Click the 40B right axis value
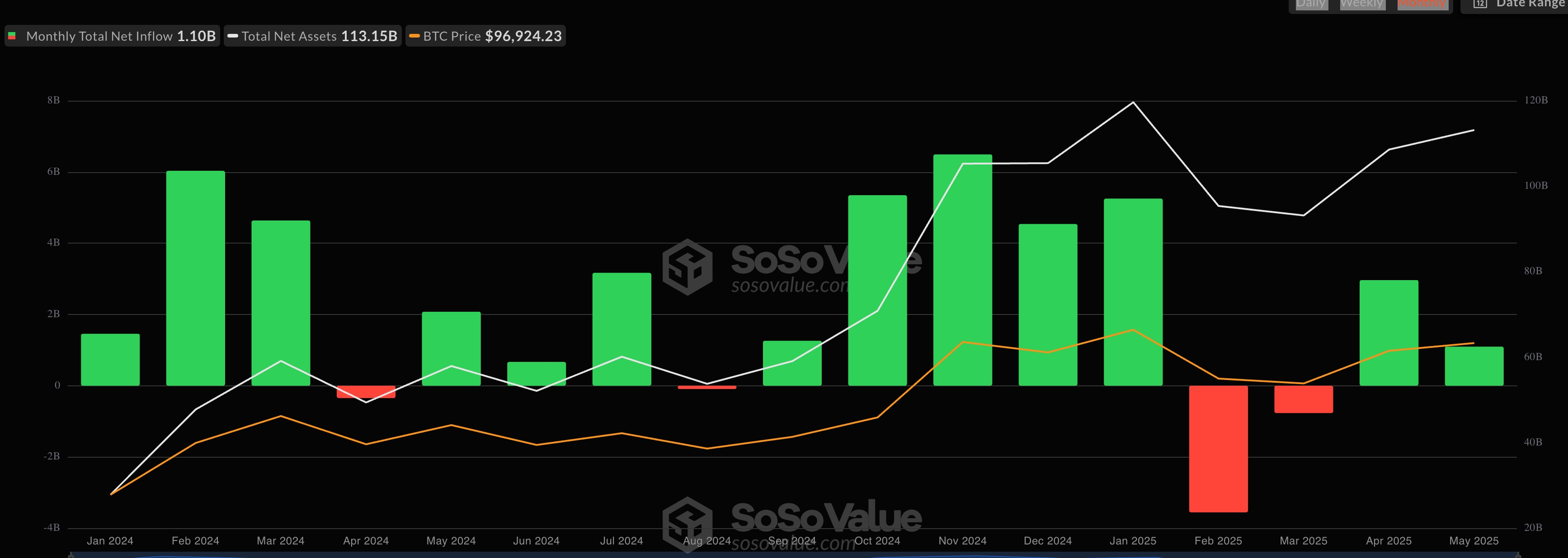 1533,442
